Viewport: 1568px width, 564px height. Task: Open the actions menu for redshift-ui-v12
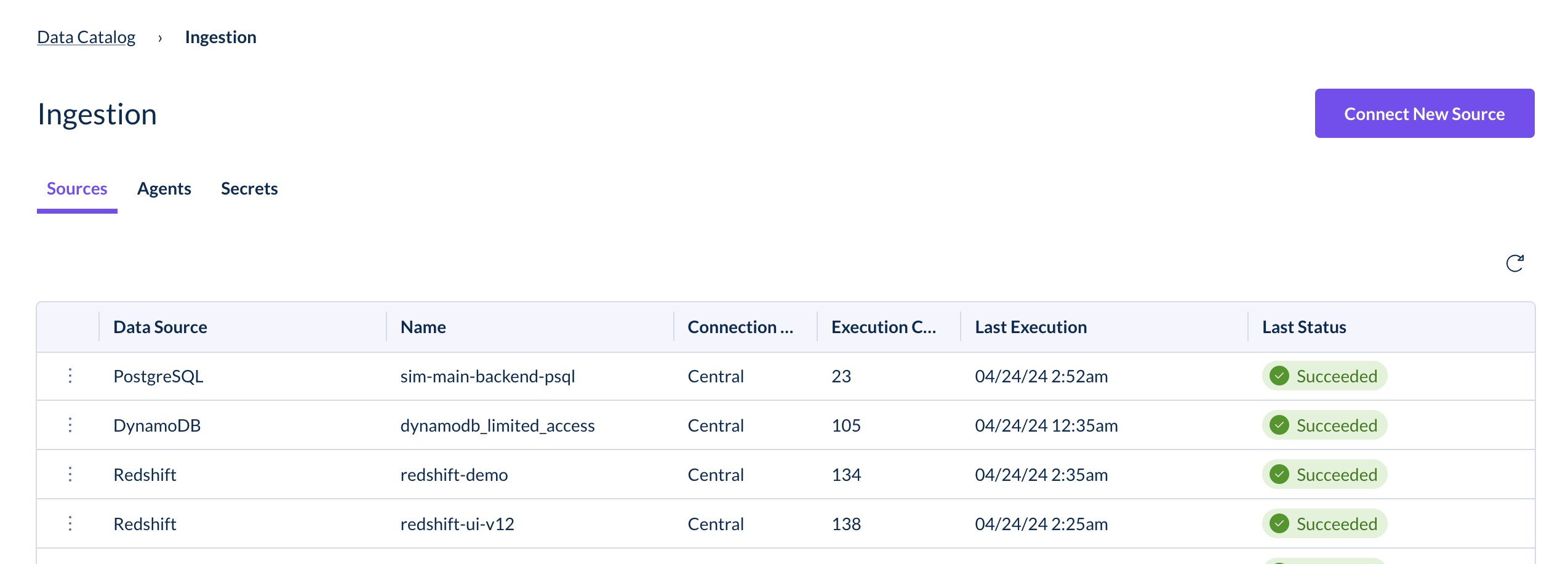pyautogui.click(x=70, y=523)
